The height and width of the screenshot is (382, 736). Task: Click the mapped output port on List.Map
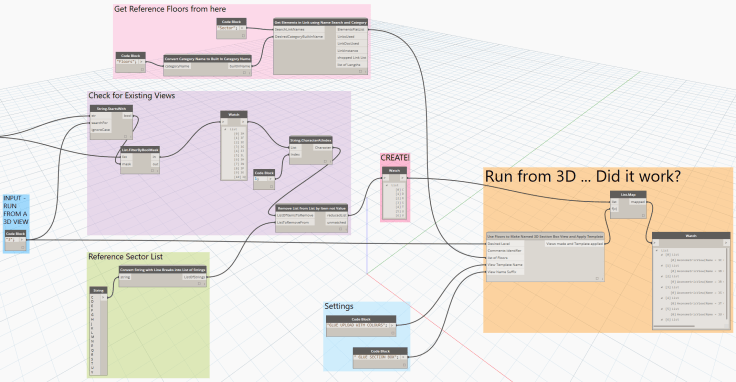coord(638,201)
